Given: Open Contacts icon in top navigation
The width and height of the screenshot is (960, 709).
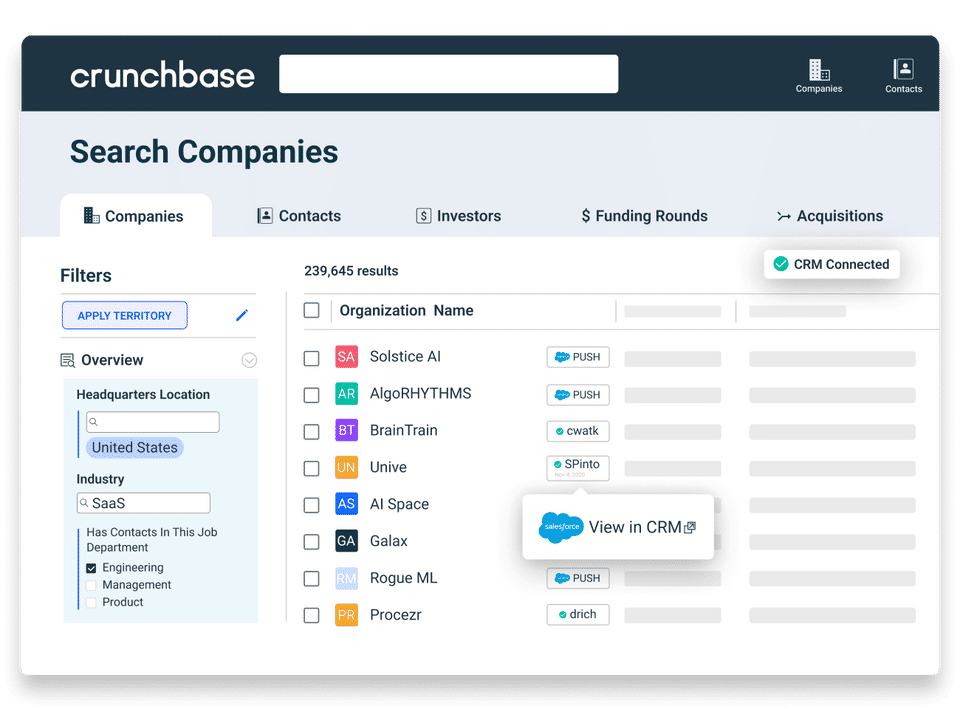Looking at the screenshot, I should [x=903, y=76].
